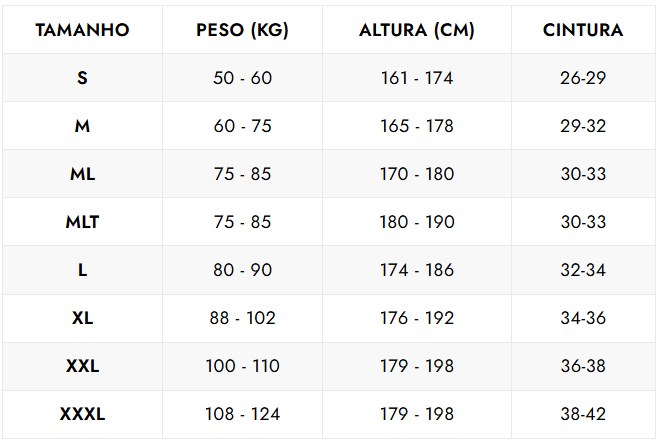The width and height of the screenshot is (665, 446).
Task: Select the L size row label
Action: pos(82,270)
